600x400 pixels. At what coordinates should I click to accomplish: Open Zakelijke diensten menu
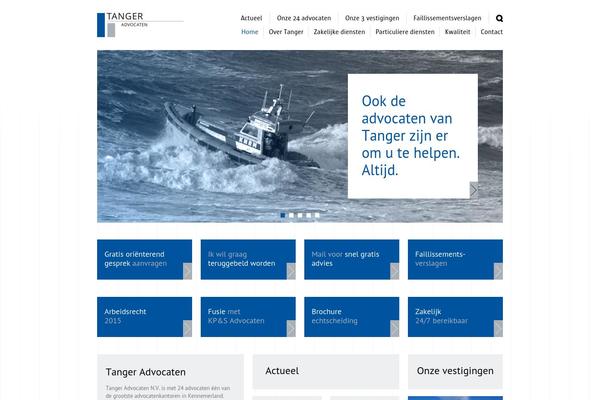339,32
